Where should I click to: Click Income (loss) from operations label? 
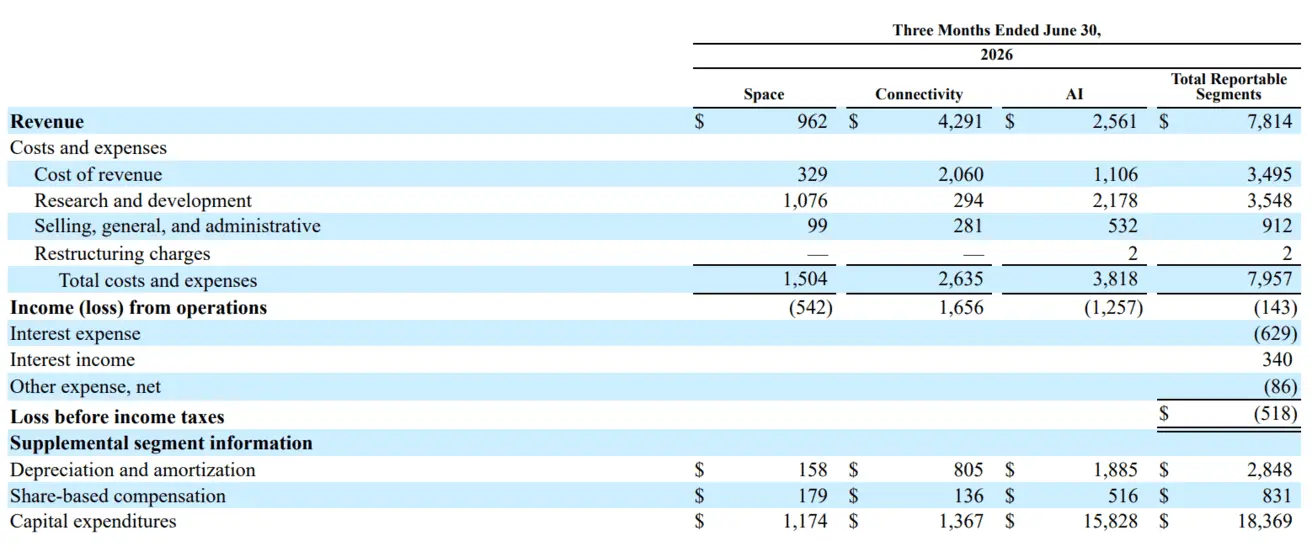coord(139,308)
